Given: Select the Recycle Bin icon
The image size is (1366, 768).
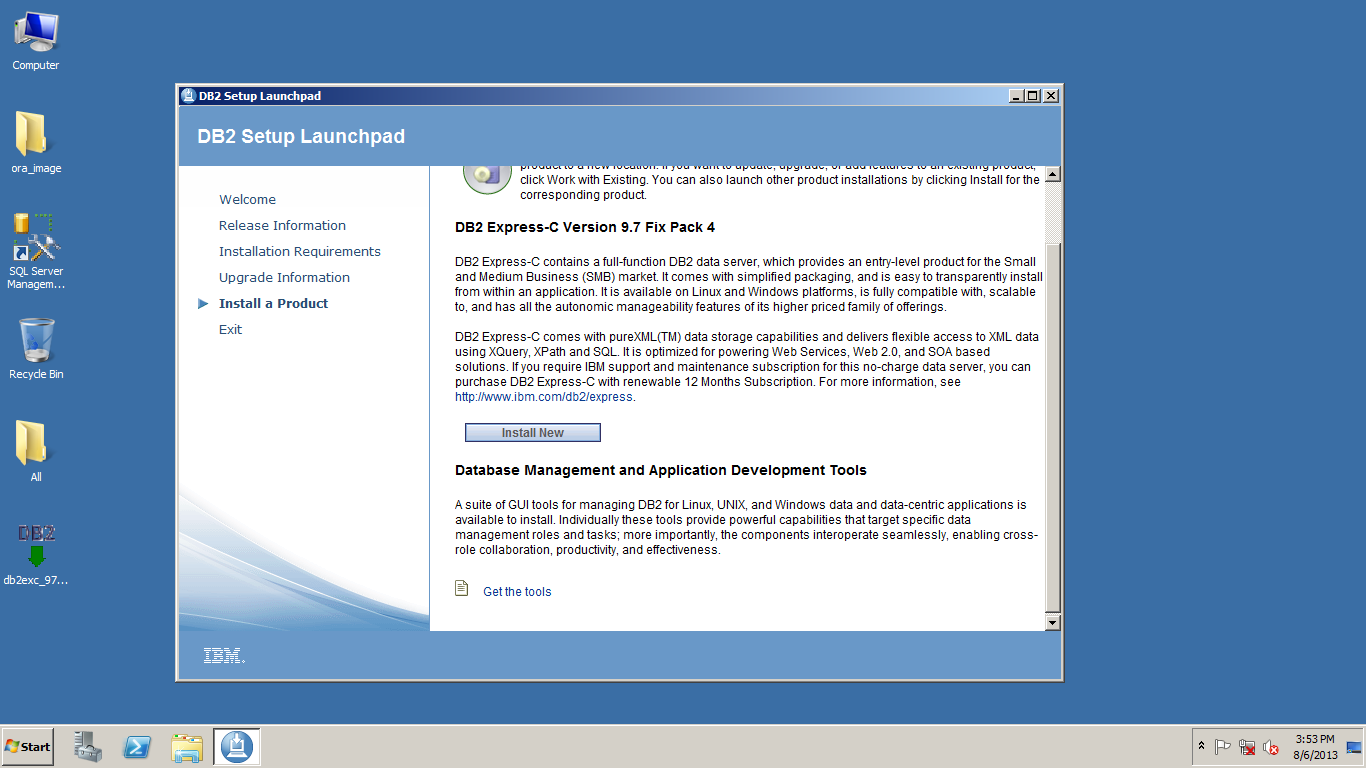Looking at the screenshot, I should pos(36,349).
